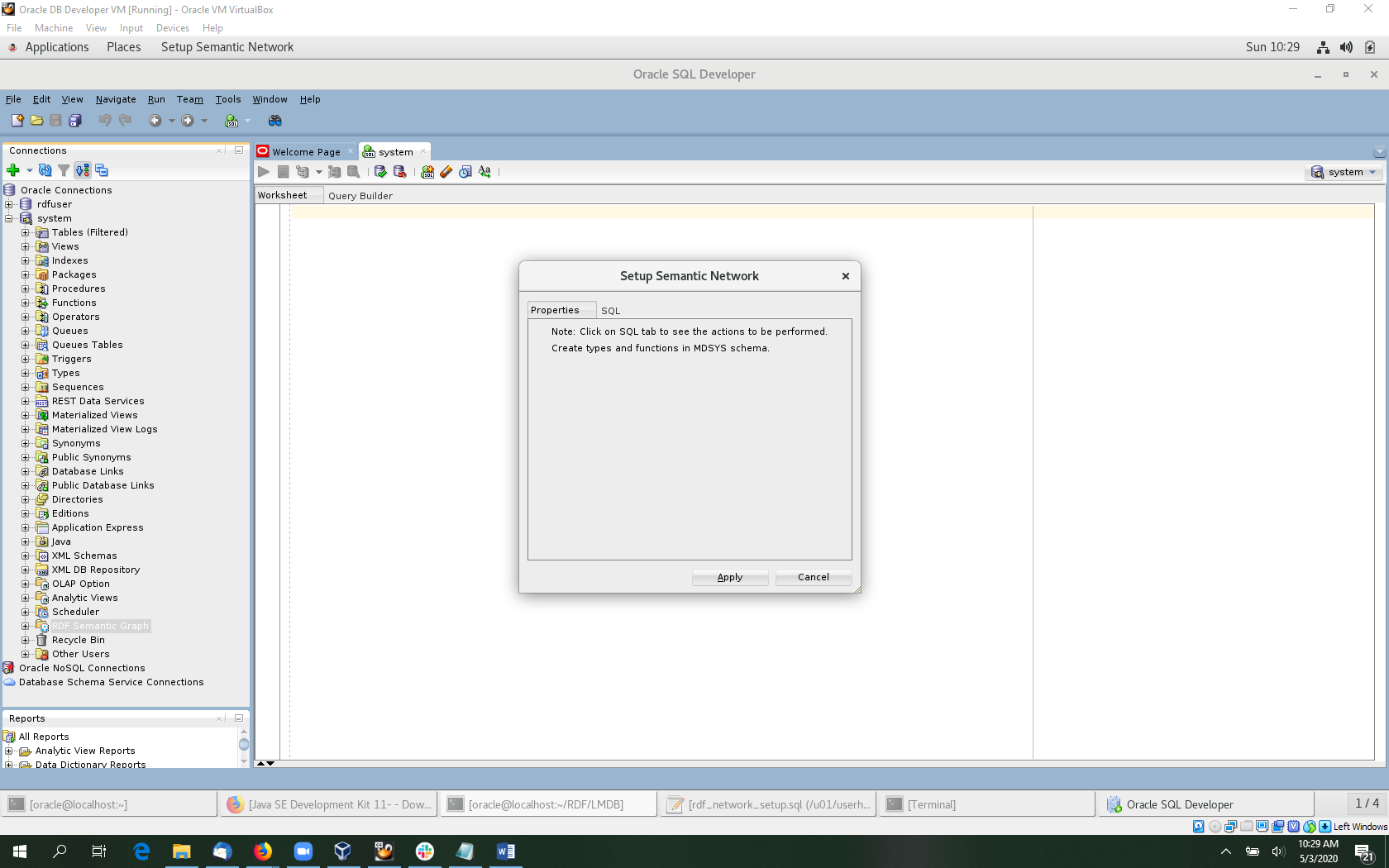Screen dimensions: 1389x868
Task: Open the Navigate menu
Action: 116,99
